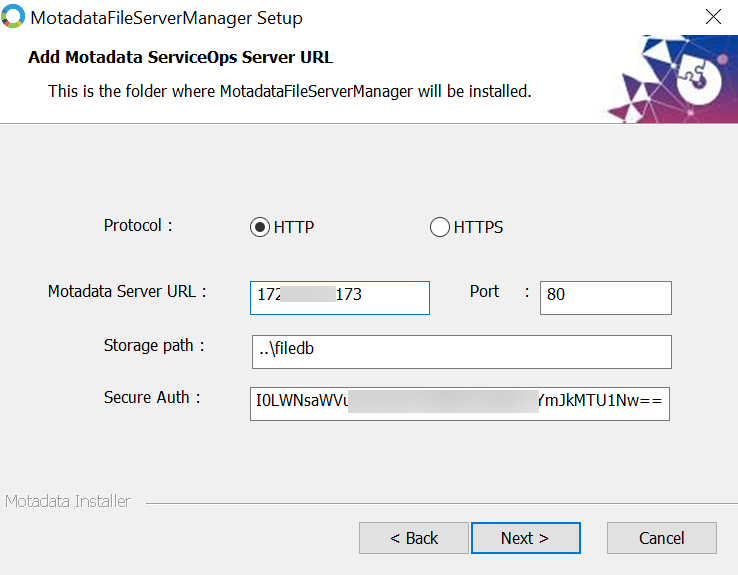Select the HTTP protocol radio button
The width and height of the screenshot is (738, 575).
point(260,227)
